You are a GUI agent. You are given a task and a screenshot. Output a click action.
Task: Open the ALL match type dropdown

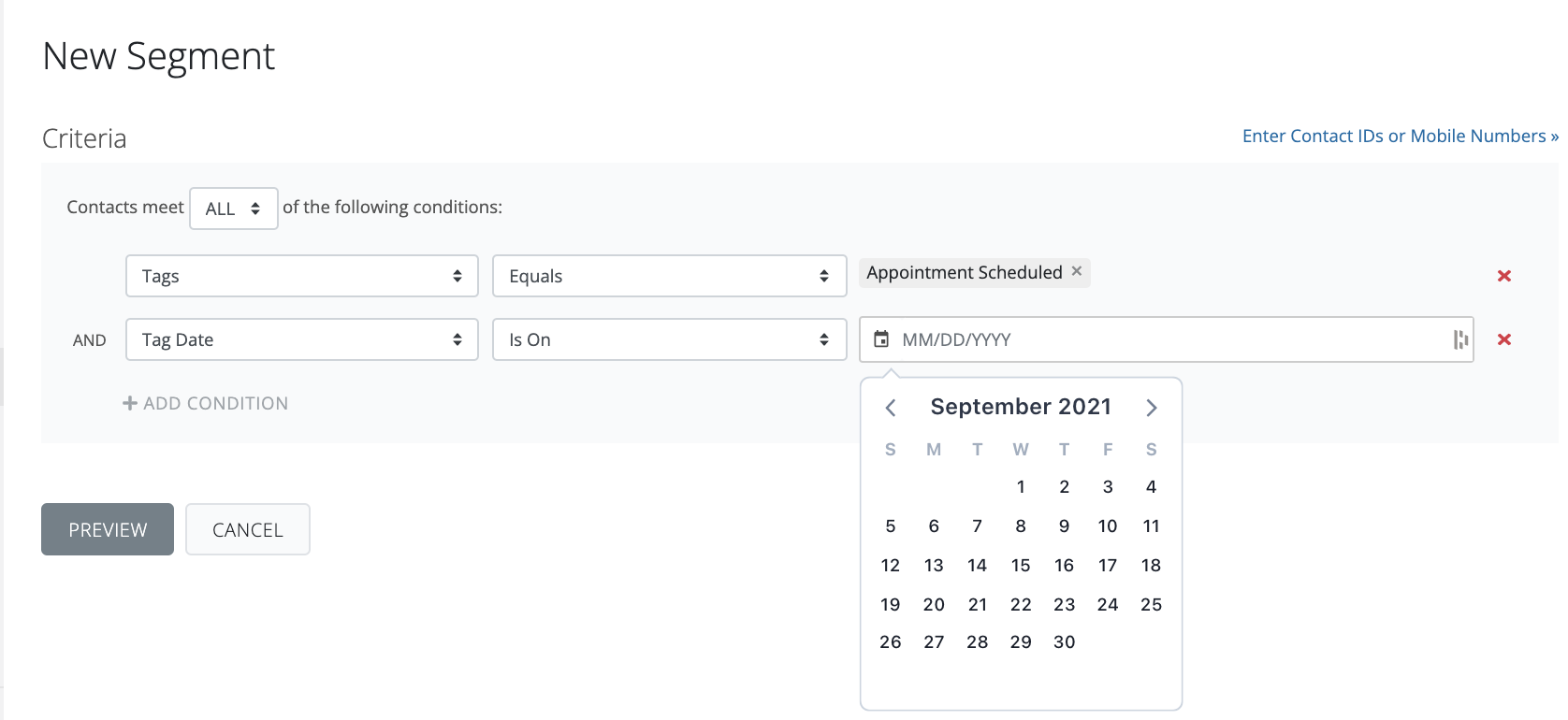(x=233, y=209)
